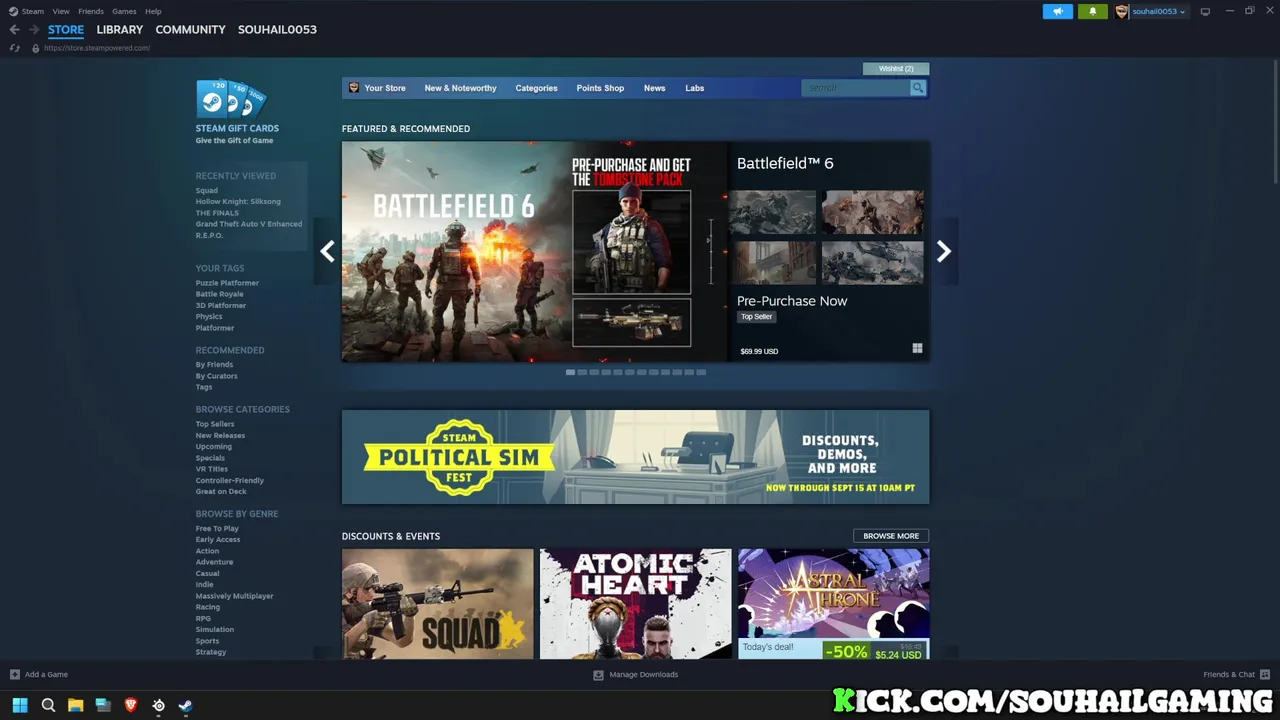The width and height of the screenshot is (1280, 720).
Task: Open the Squad discount card
Action: point(438,604)
